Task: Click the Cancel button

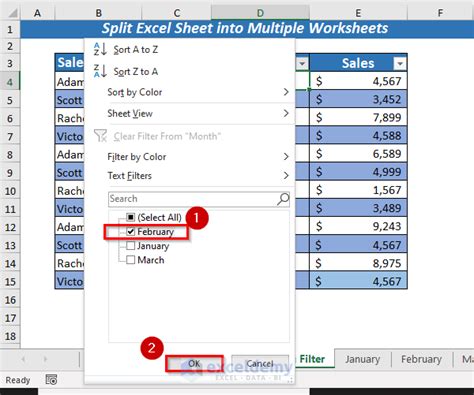Action: pyautogui.click(x=260, y=363)
